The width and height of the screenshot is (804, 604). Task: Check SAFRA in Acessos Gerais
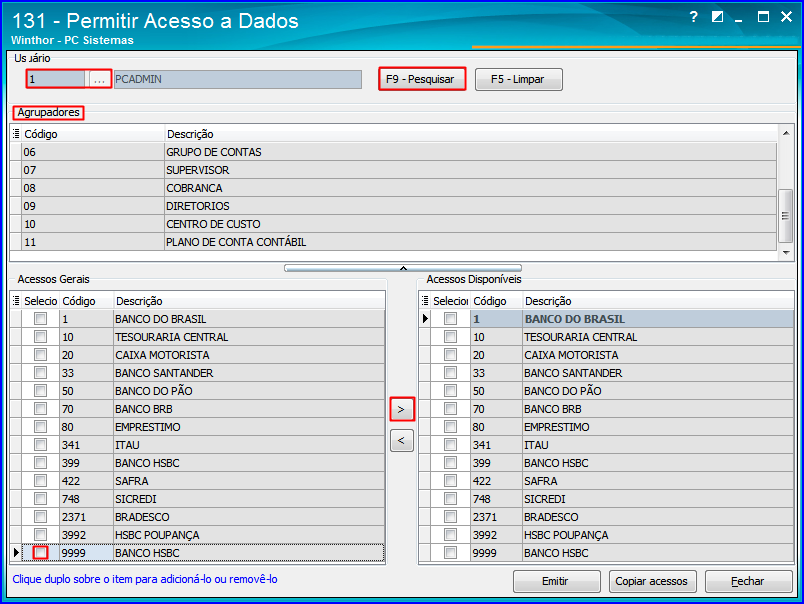[x=41, y=481]
